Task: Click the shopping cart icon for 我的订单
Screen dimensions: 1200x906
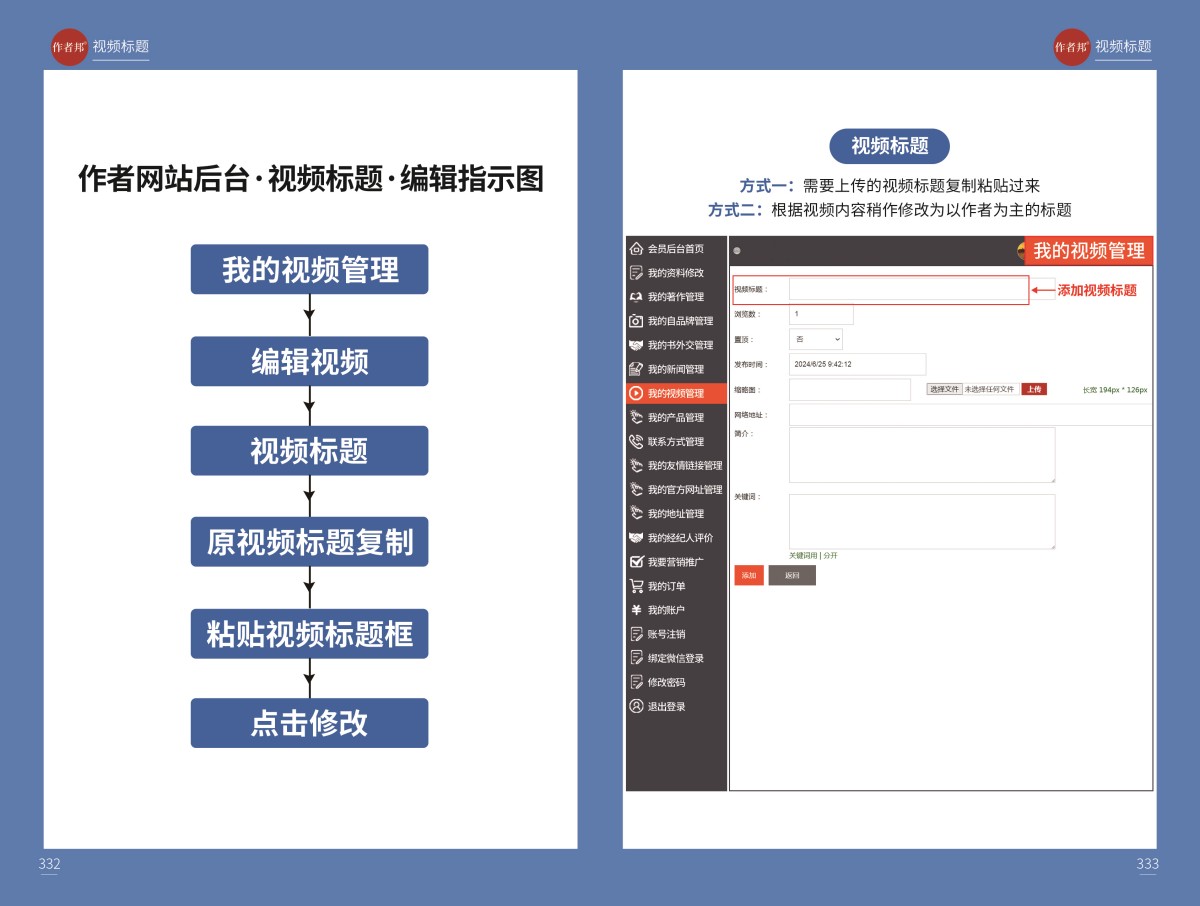Action: pos(636,586)
